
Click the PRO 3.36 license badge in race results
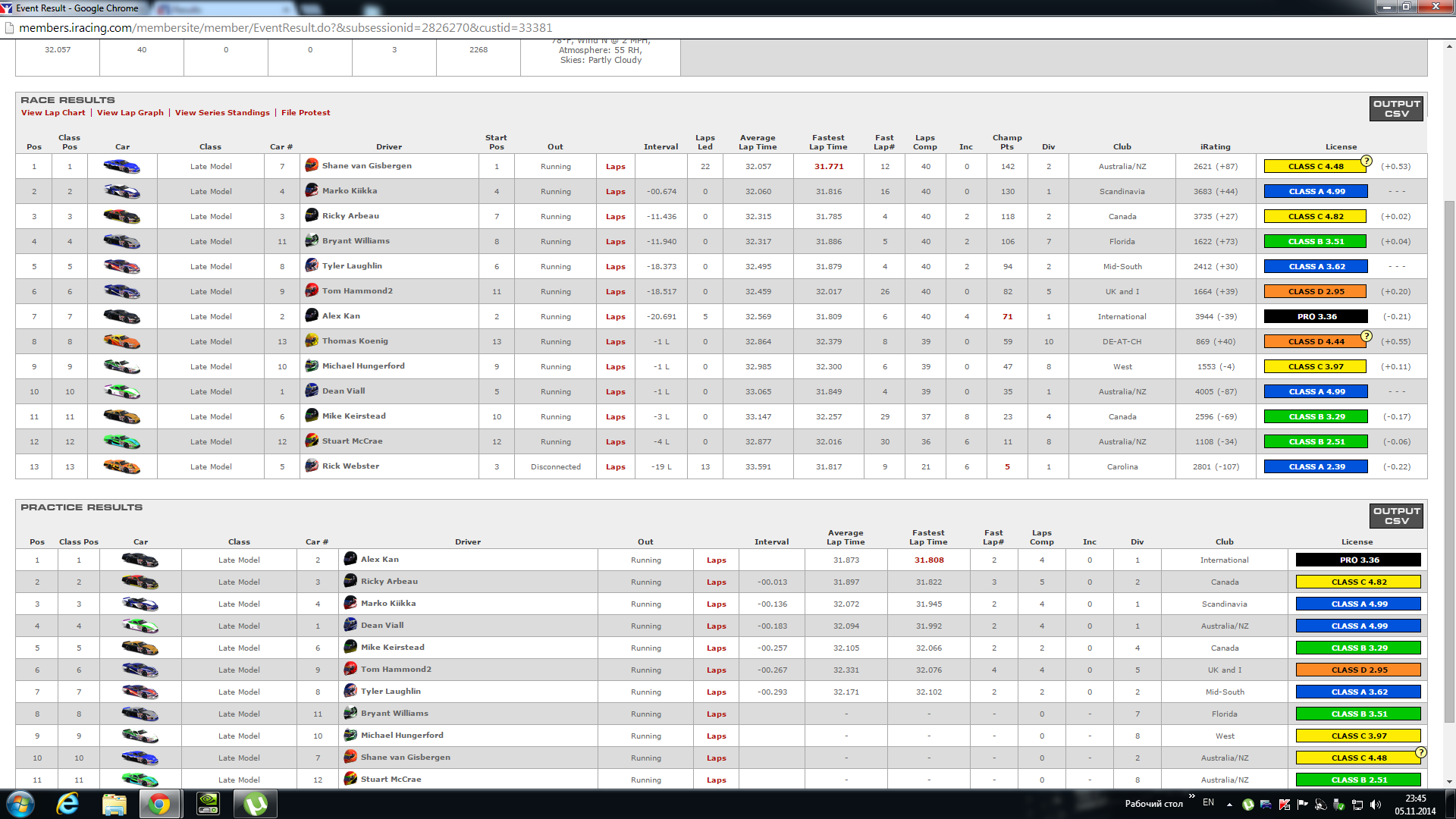(x=1316, y=316)
